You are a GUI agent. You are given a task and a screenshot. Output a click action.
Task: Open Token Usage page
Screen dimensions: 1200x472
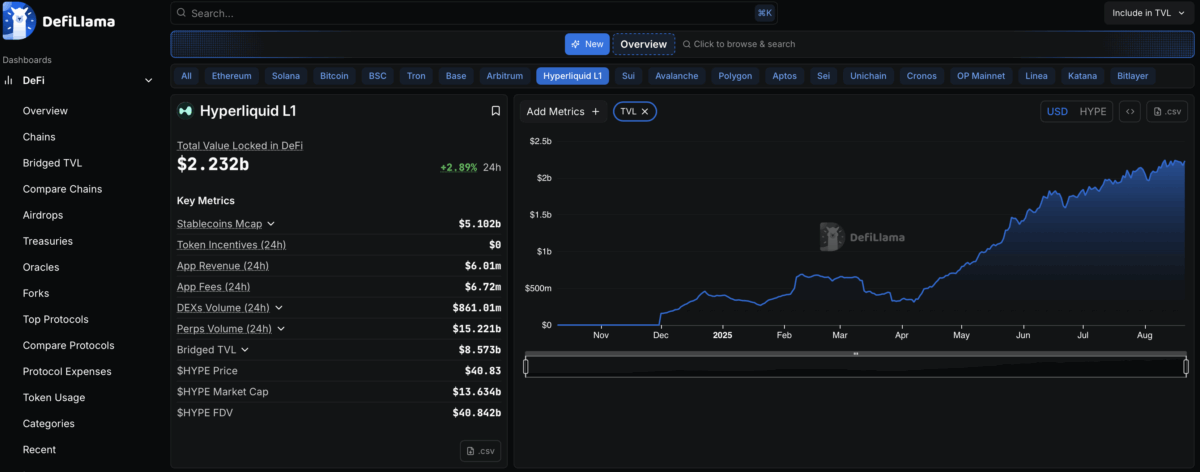pos(54,397)
